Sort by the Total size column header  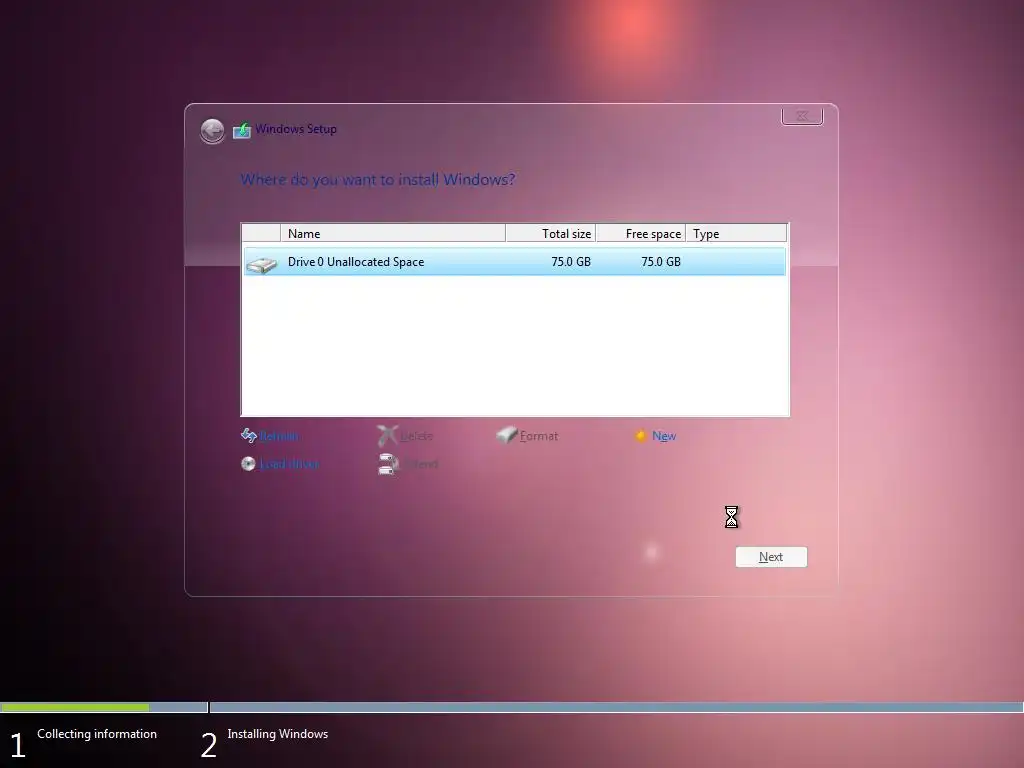551,233
